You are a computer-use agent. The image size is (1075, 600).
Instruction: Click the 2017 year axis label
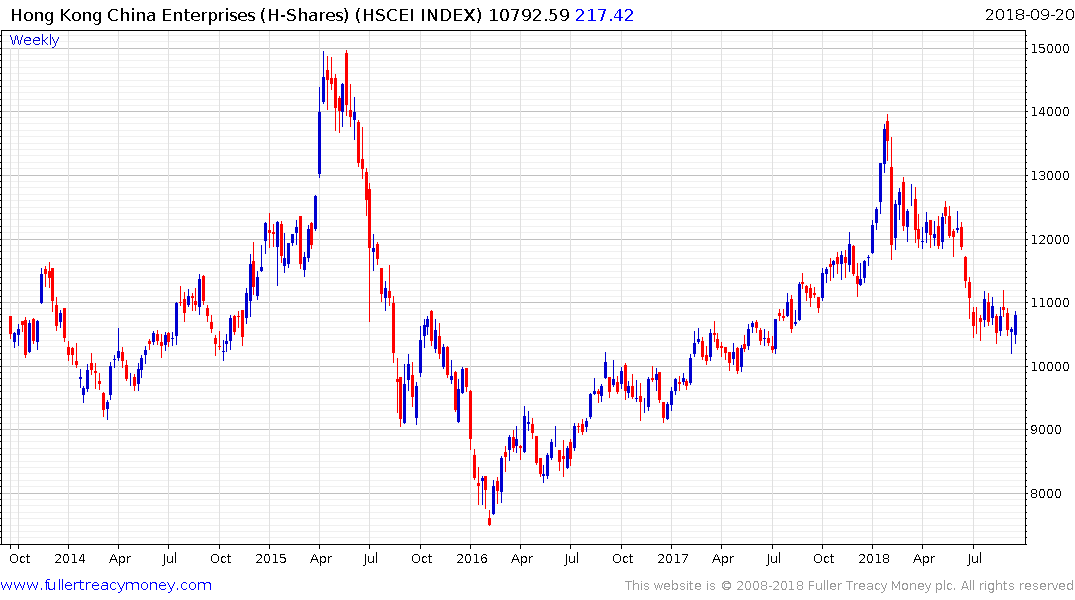point(673,558)
